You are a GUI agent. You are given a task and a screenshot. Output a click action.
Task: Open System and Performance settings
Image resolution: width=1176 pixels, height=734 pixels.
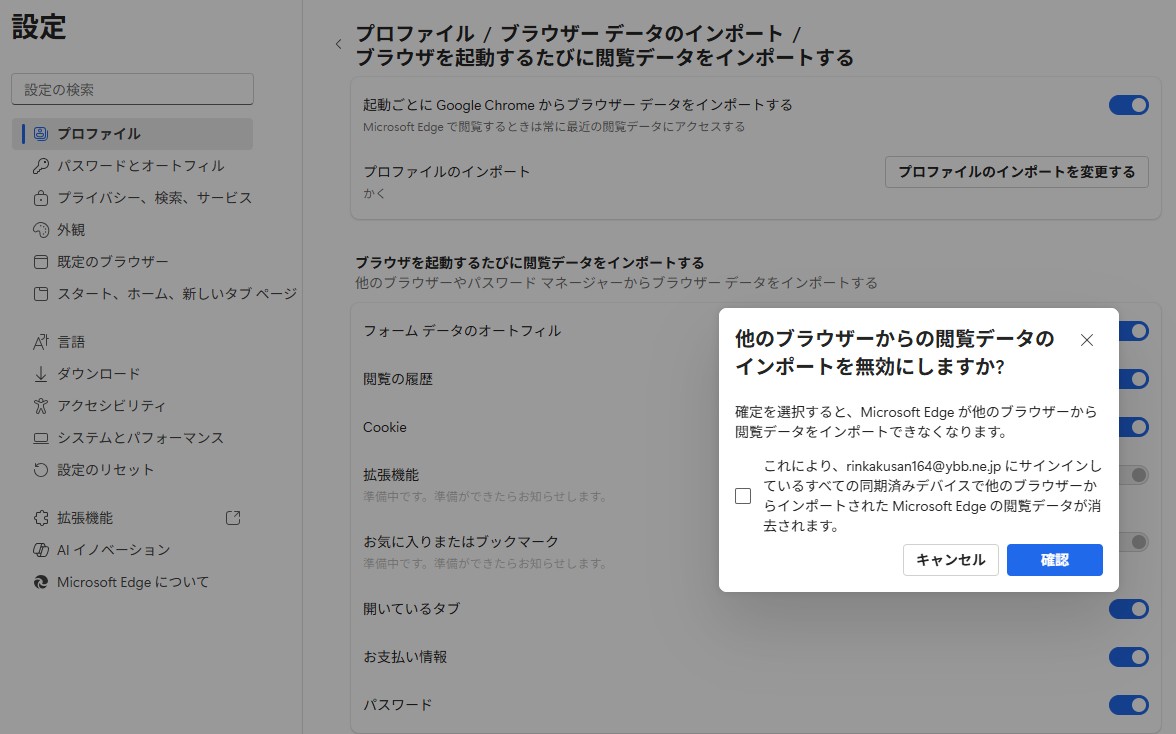pos(140,438)
